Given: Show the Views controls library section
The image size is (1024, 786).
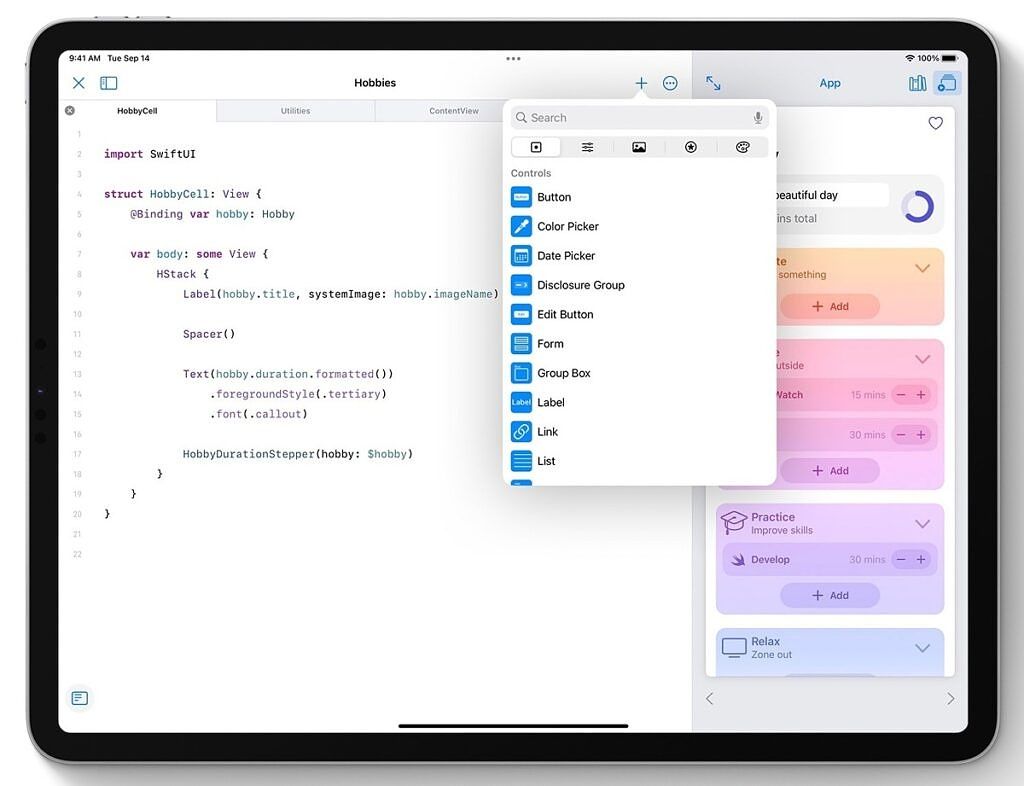Looking at the screenshot, I should tap(536, 147).
